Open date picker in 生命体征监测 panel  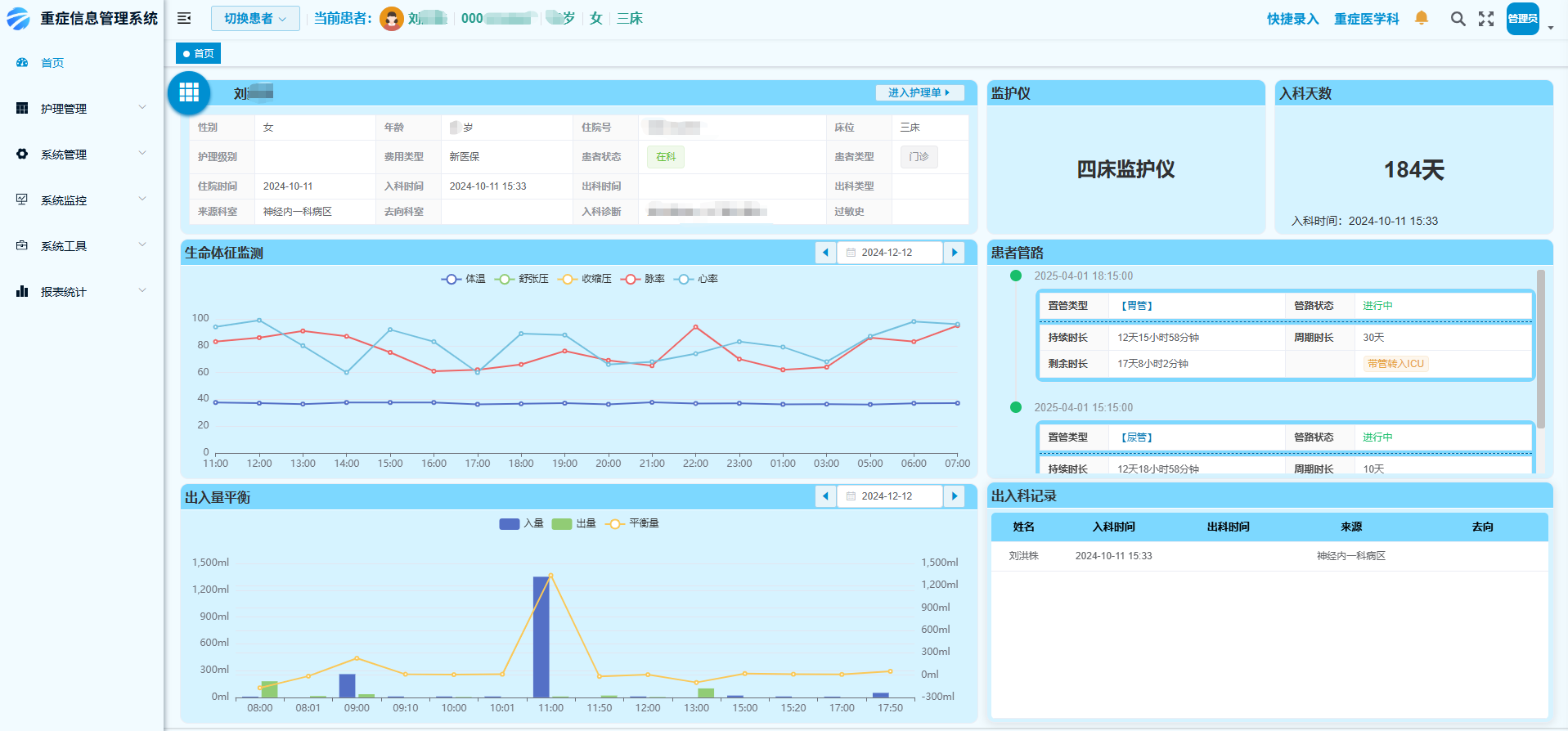coord(890,253)
